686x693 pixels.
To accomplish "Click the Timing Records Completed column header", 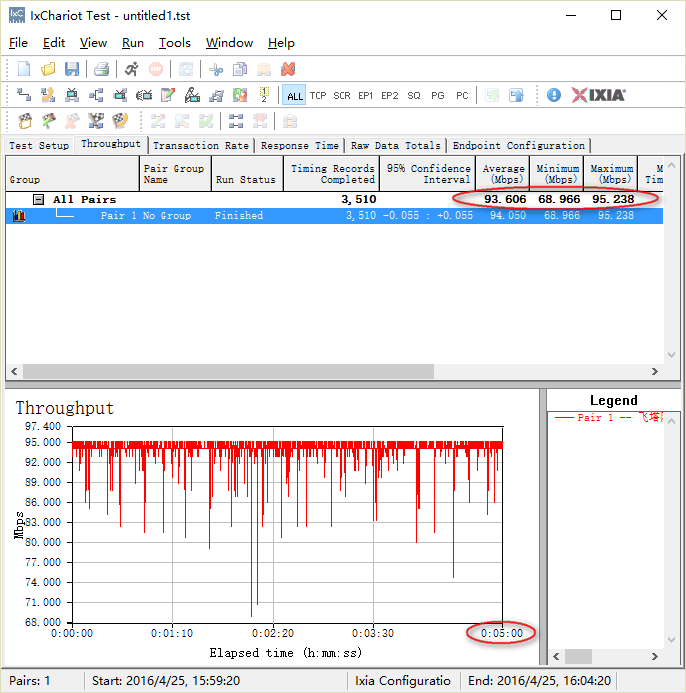I will [x=332, y=174].
